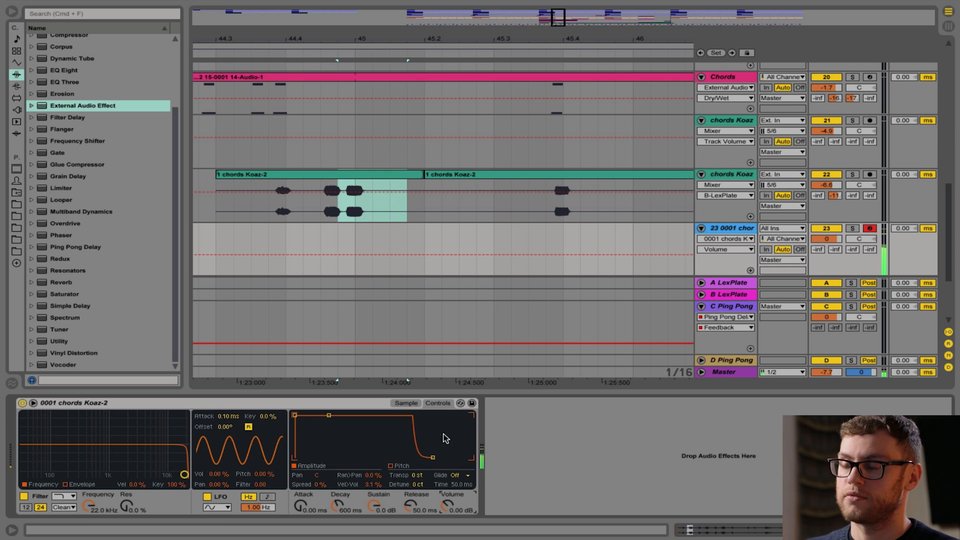Switch to the Controls tab
Screen dimensions: 960x540
tap(438, 403)
